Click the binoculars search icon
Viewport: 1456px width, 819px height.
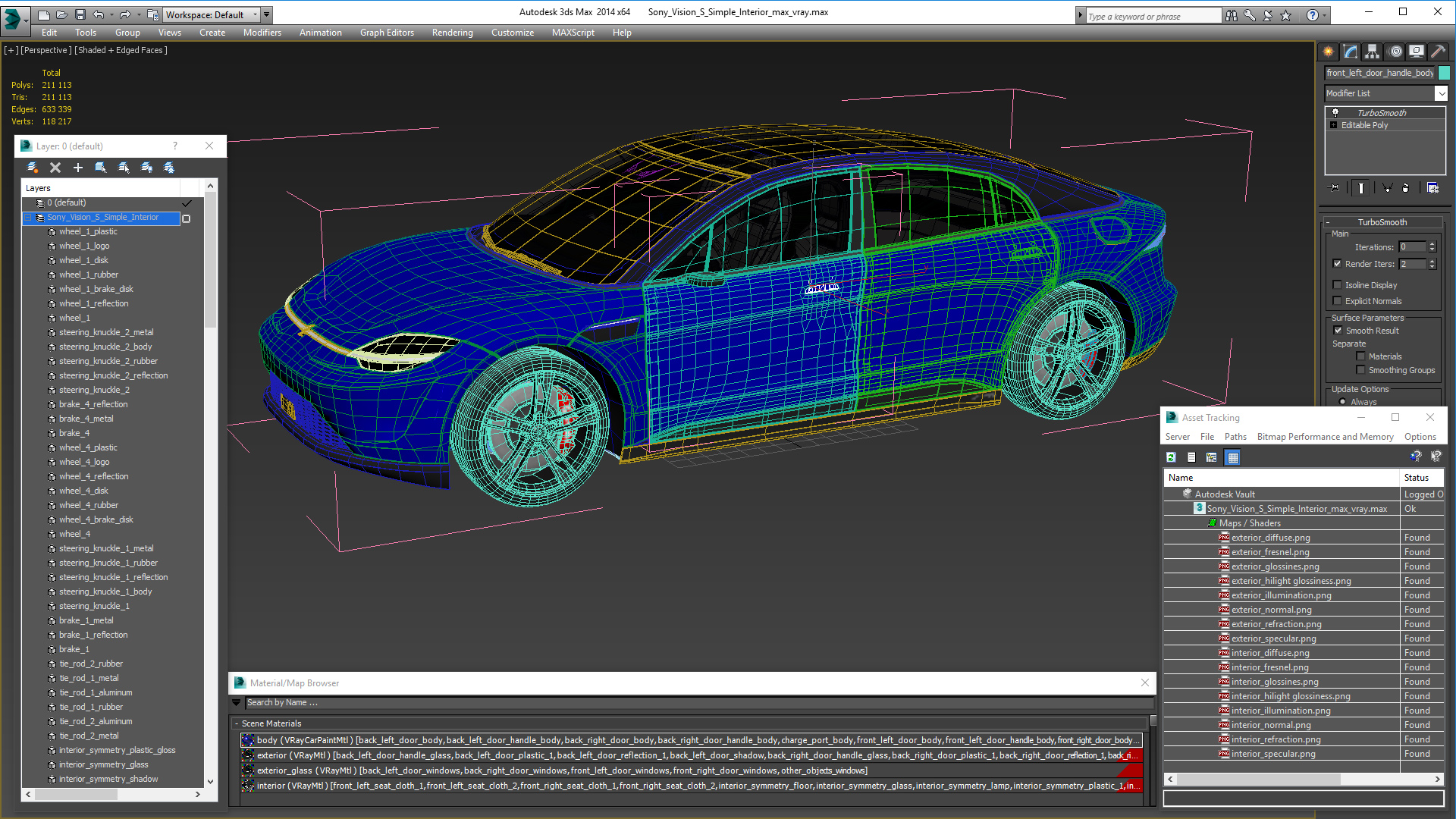(1232, 15)
